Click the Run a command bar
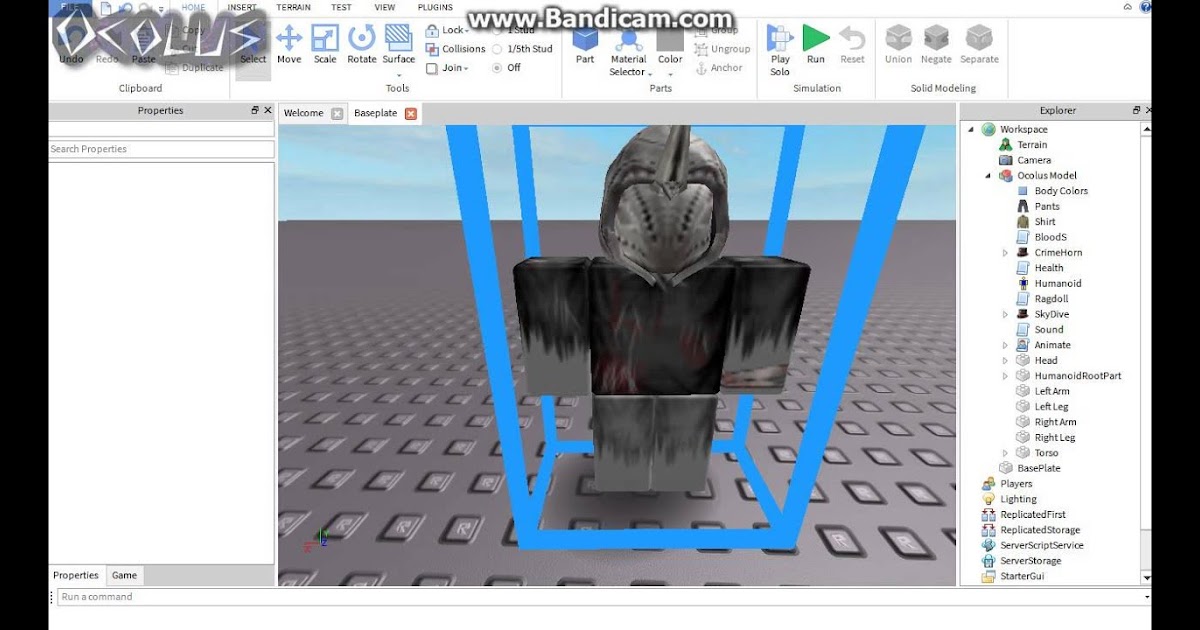This screenshot has height=630, width=1200. 603,597
